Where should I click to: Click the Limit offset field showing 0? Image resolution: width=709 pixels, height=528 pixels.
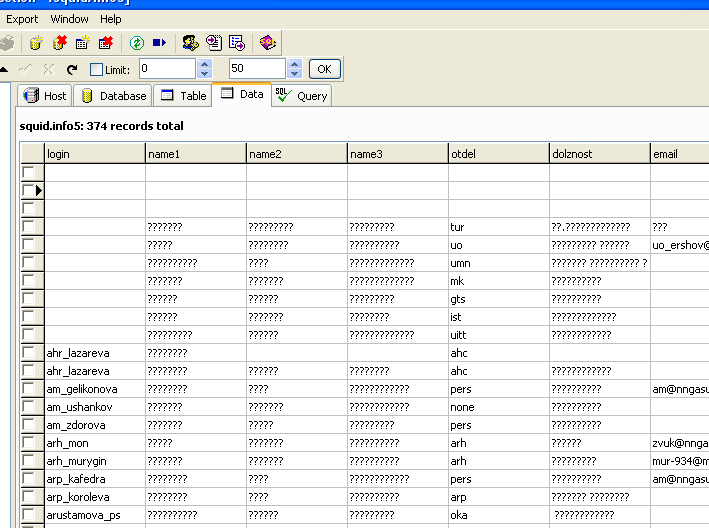pos(167,69)
